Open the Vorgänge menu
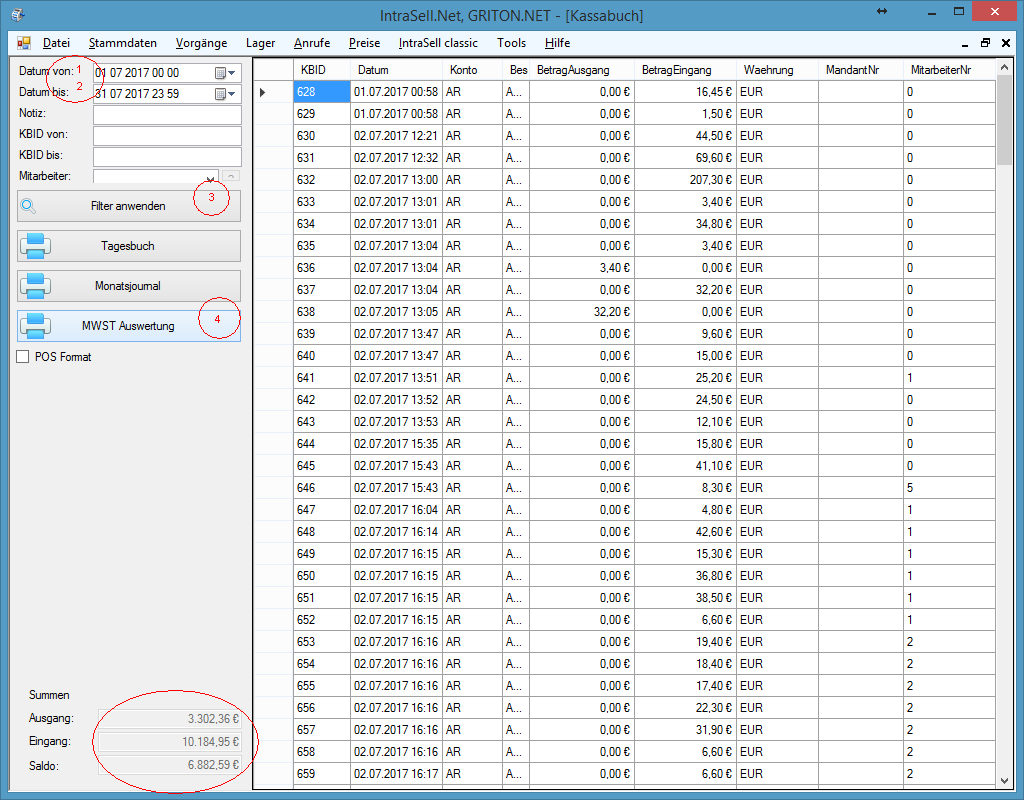The height and width of the screenshot is (800, 1024). [201, 43]
